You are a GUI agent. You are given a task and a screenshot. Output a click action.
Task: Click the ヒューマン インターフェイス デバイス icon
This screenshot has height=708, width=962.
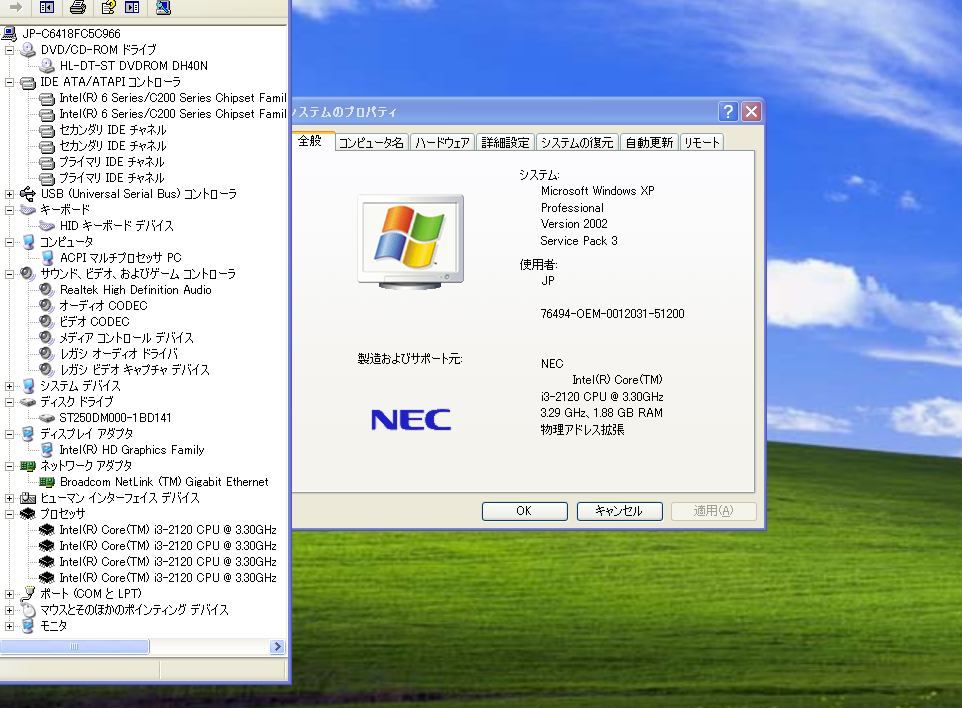coord(28,498)
